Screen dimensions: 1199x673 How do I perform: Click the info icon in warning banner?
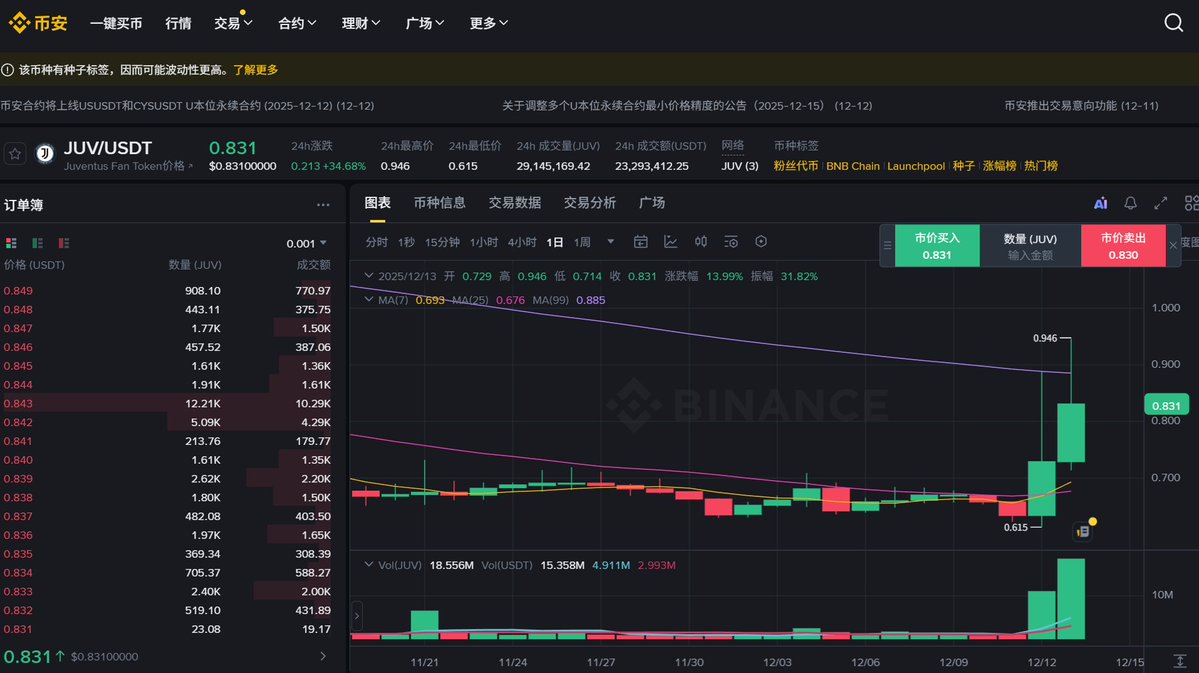[x=8, y=70]
